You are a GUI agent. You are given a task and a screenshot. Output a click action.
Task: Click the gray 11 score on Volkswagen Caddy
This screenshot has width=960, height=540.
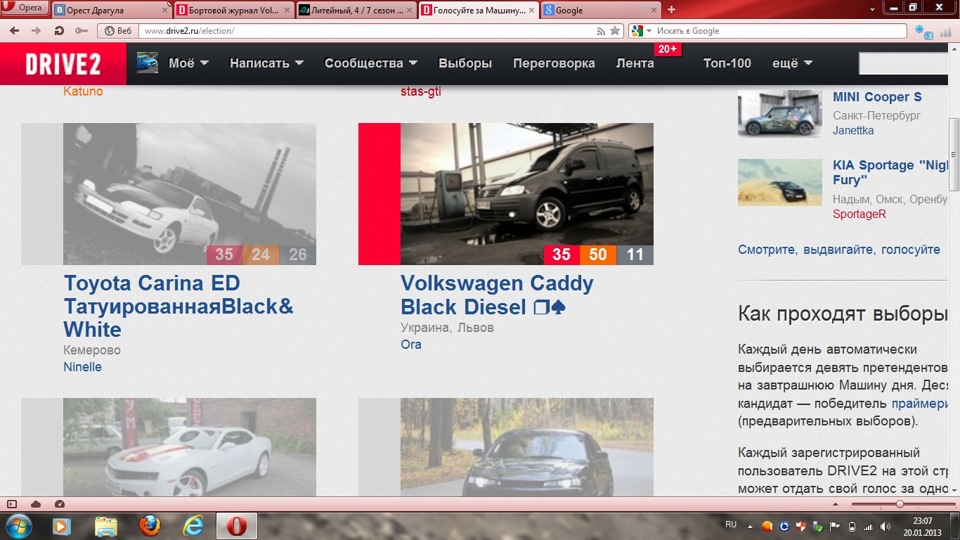tap(636, 255)
